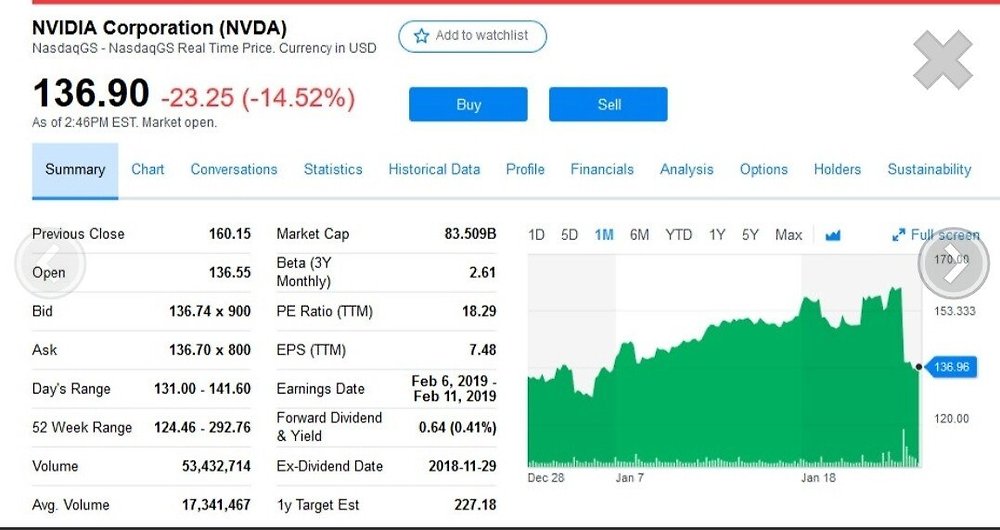The image size is (1000, 530).
Task: Click the Buy button
Action: click(468, 104)
